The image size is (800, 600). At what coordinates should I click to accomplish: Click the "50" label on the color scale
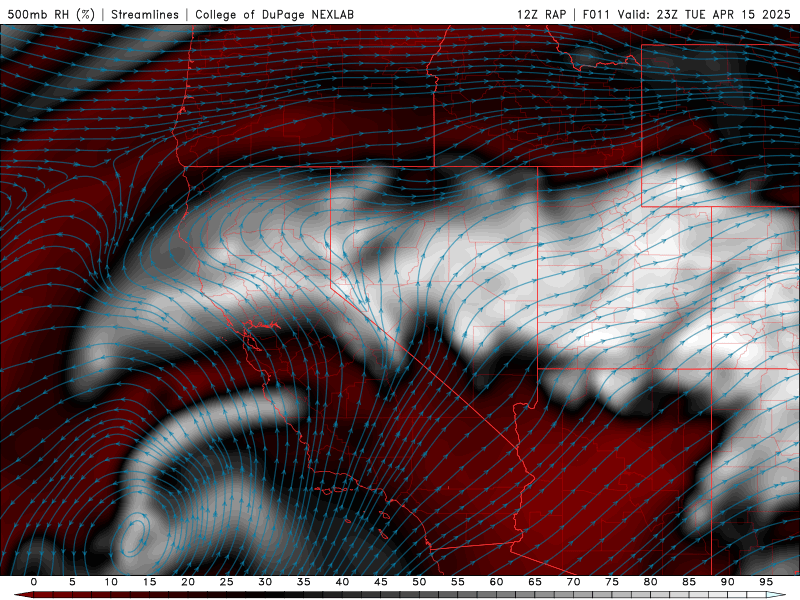[419, 582]
